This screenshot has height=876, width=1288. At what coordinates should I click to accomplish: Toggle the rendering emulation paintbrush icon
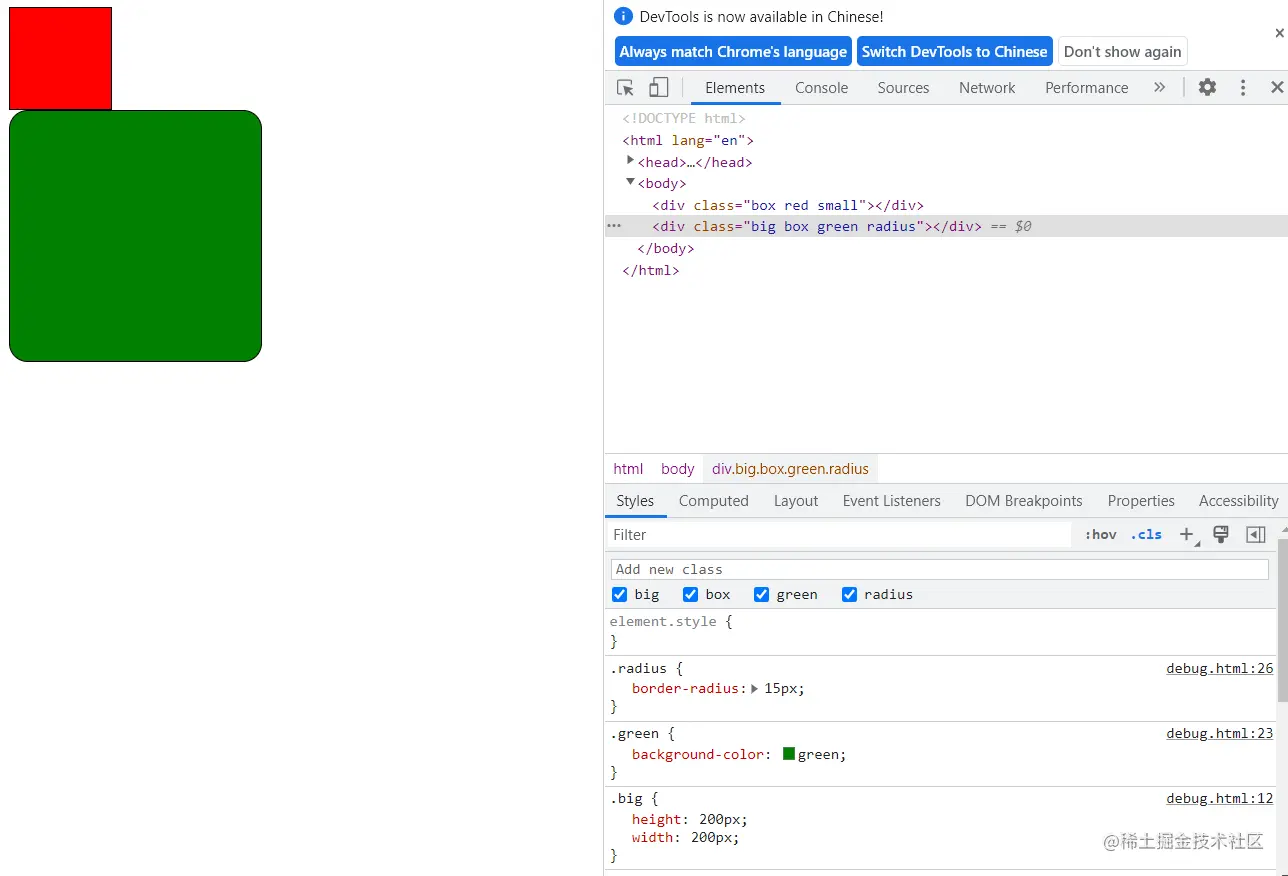click(x=1221, y=535)
